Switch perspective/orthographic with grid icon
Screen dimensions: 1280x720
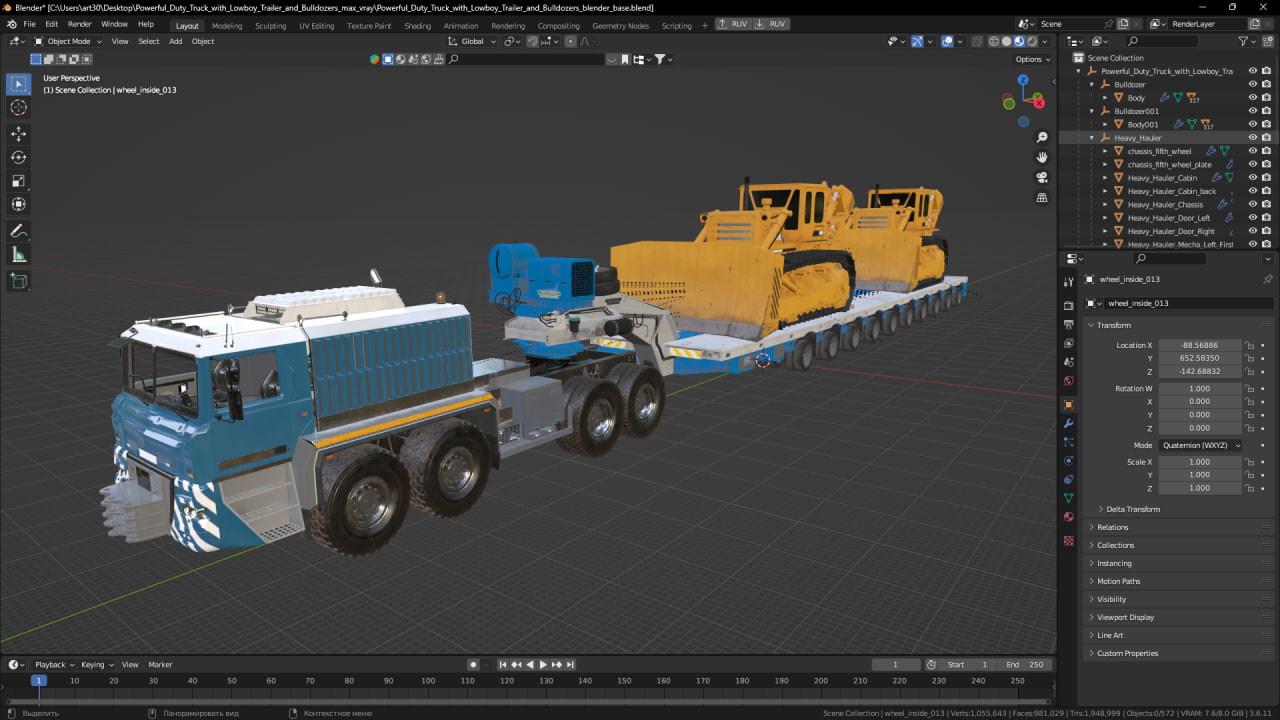click(x=1042, y=197)
